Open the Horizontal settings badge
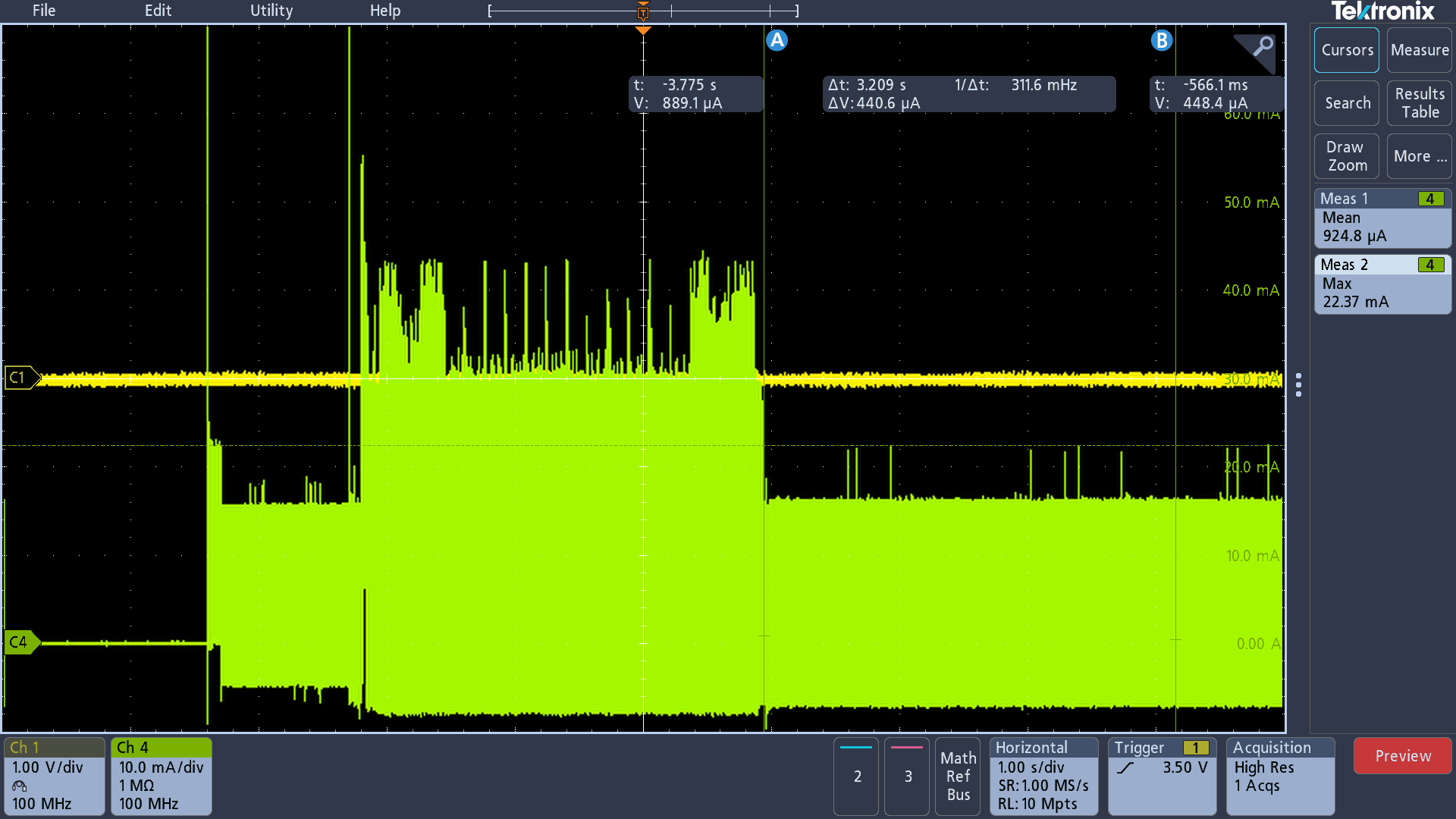This screenshot has height=819, width=1456. [1044, 776]
